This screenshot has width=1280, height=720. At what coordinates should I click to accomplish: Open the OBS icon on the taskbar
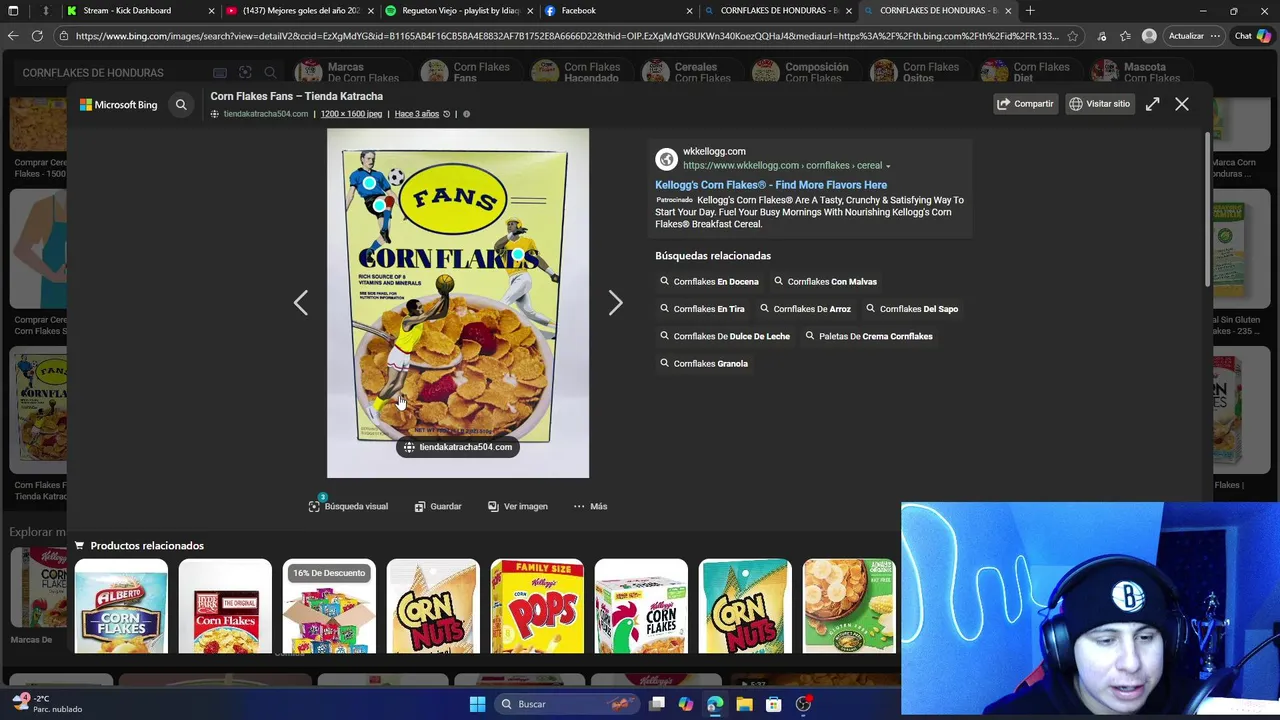click(803, 704)
